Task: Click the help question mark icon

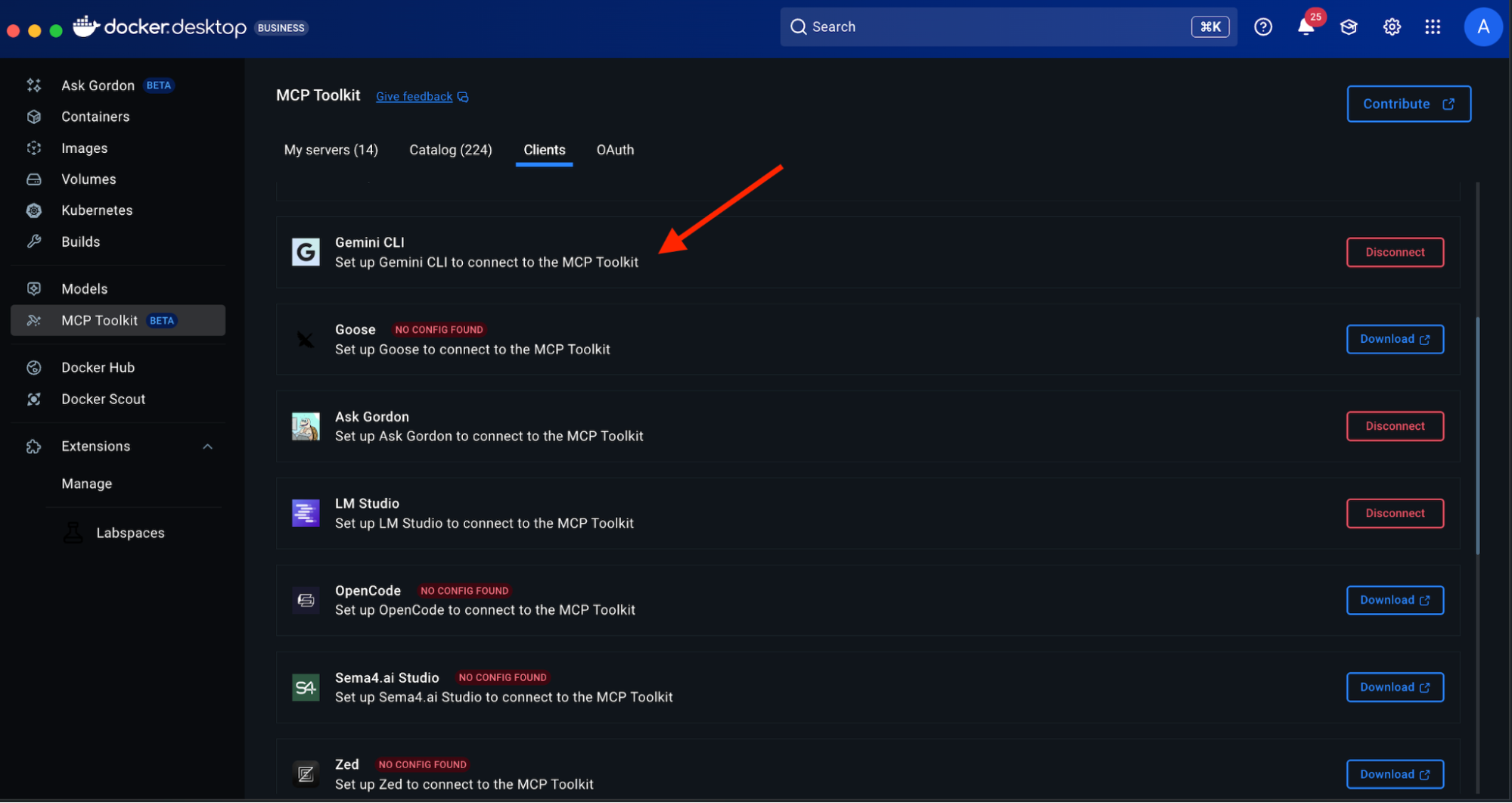Action: pyautogui.click(x=1262, y=27)
